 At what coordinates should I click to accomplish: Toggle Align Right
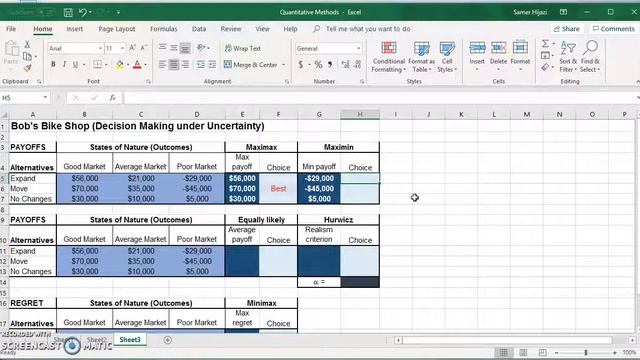pyautogui.click(x=185, y=64)
